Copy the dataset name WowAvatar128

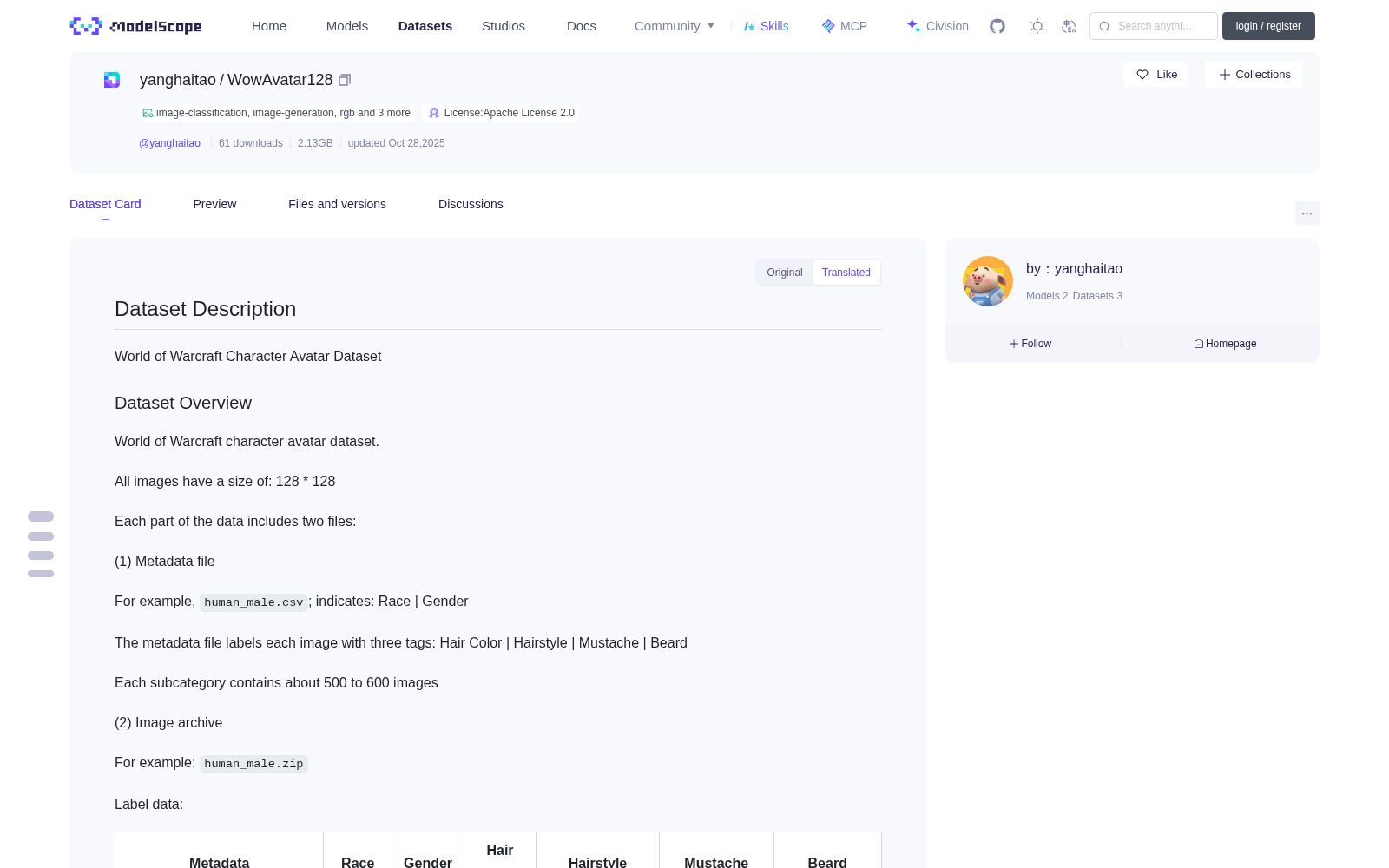[345, 80]
